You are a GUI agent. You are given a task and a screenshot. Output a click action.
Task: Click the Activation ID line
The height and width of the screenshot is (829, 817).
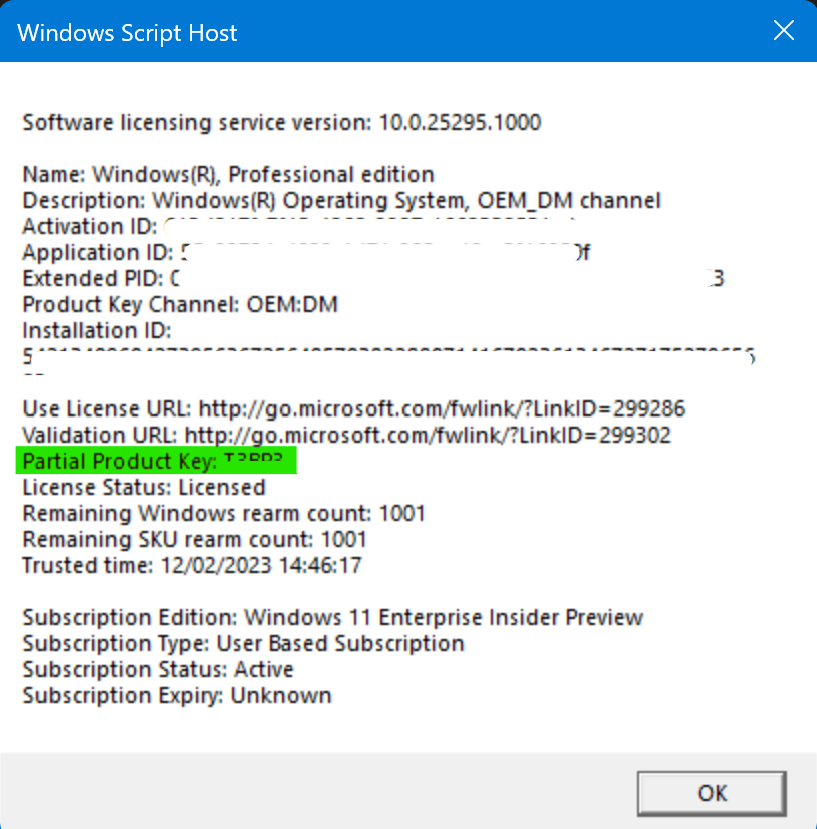pyautogui.click(x=90, y=227)
